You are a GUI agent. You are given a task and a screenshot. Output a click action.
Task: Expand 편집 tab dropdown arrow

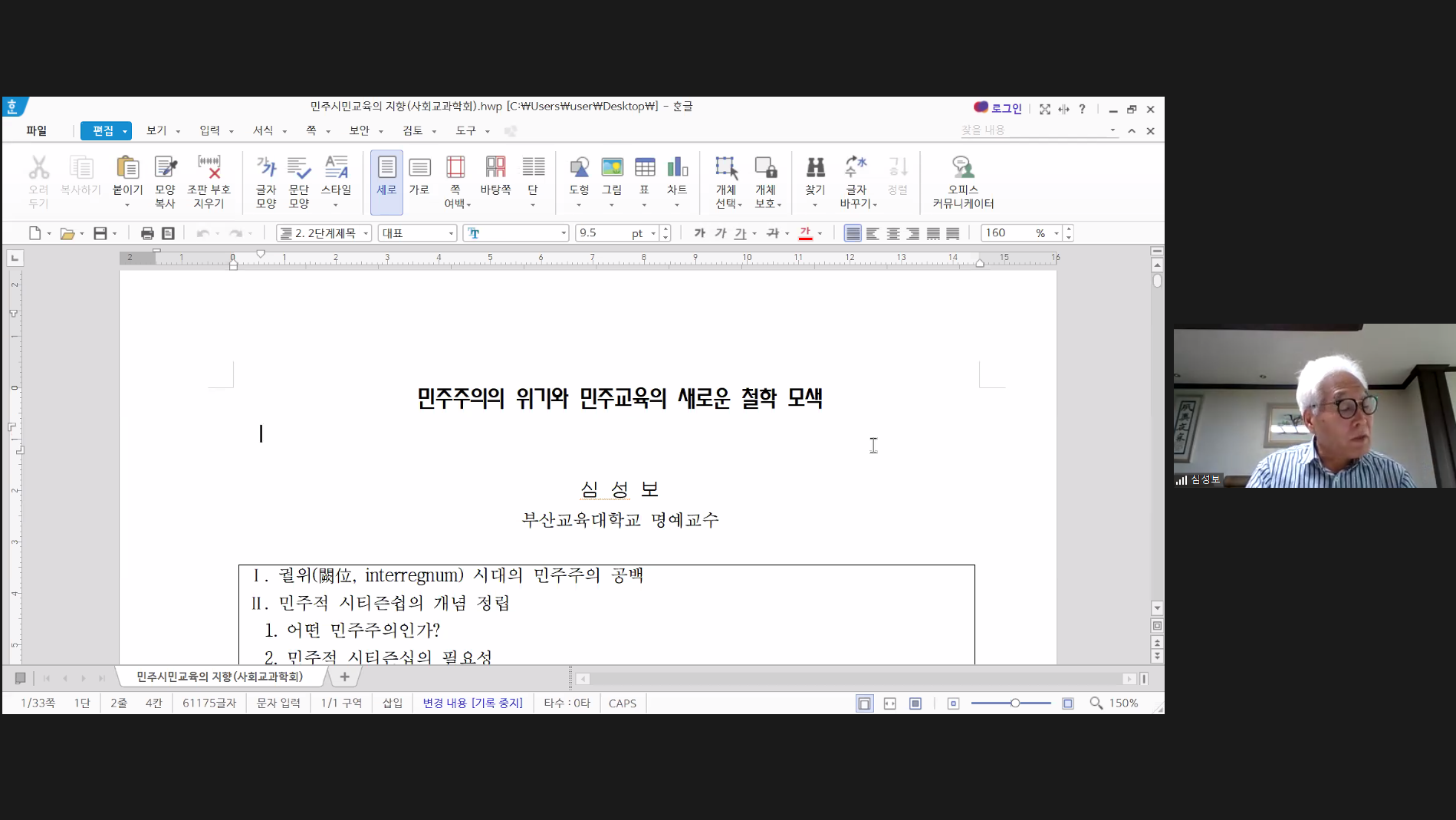pos(125,131)
